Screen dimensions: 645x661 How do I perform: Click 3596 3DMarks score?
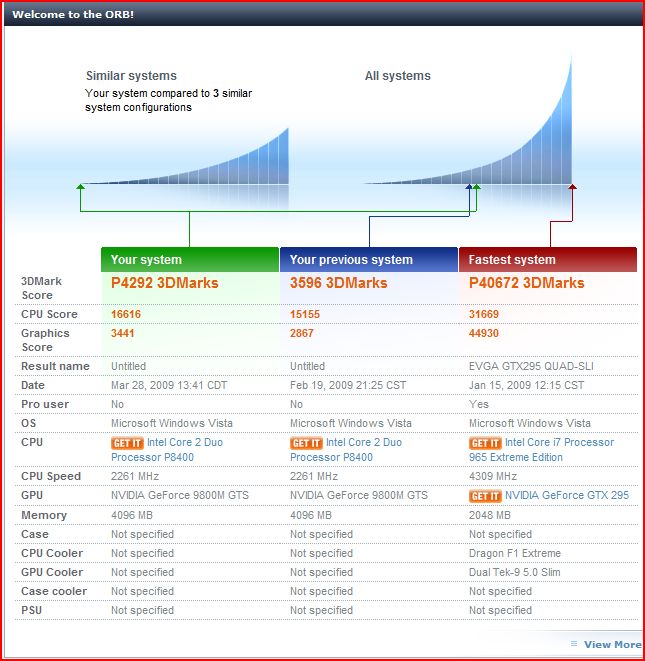[x=339, y=283]
